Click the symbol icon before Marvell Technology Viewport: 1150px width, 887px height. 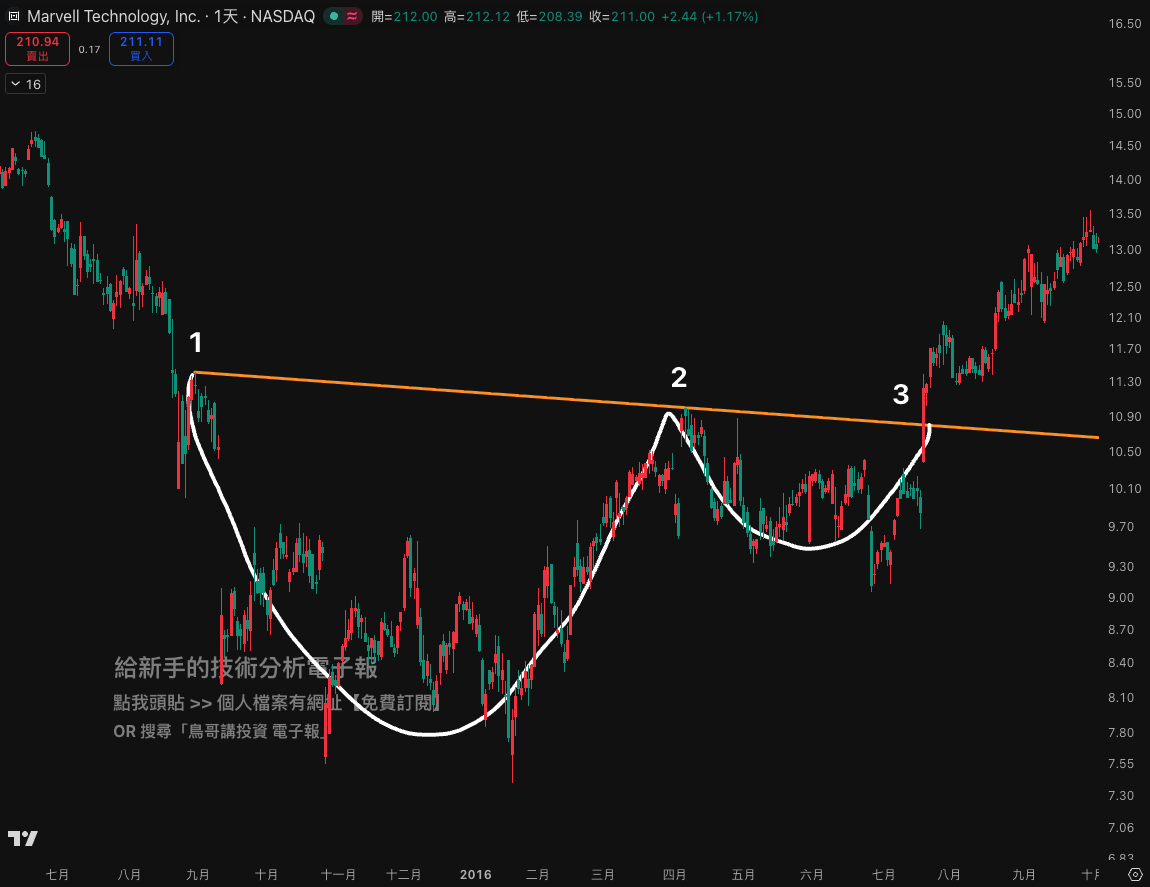tap(13, 15)
